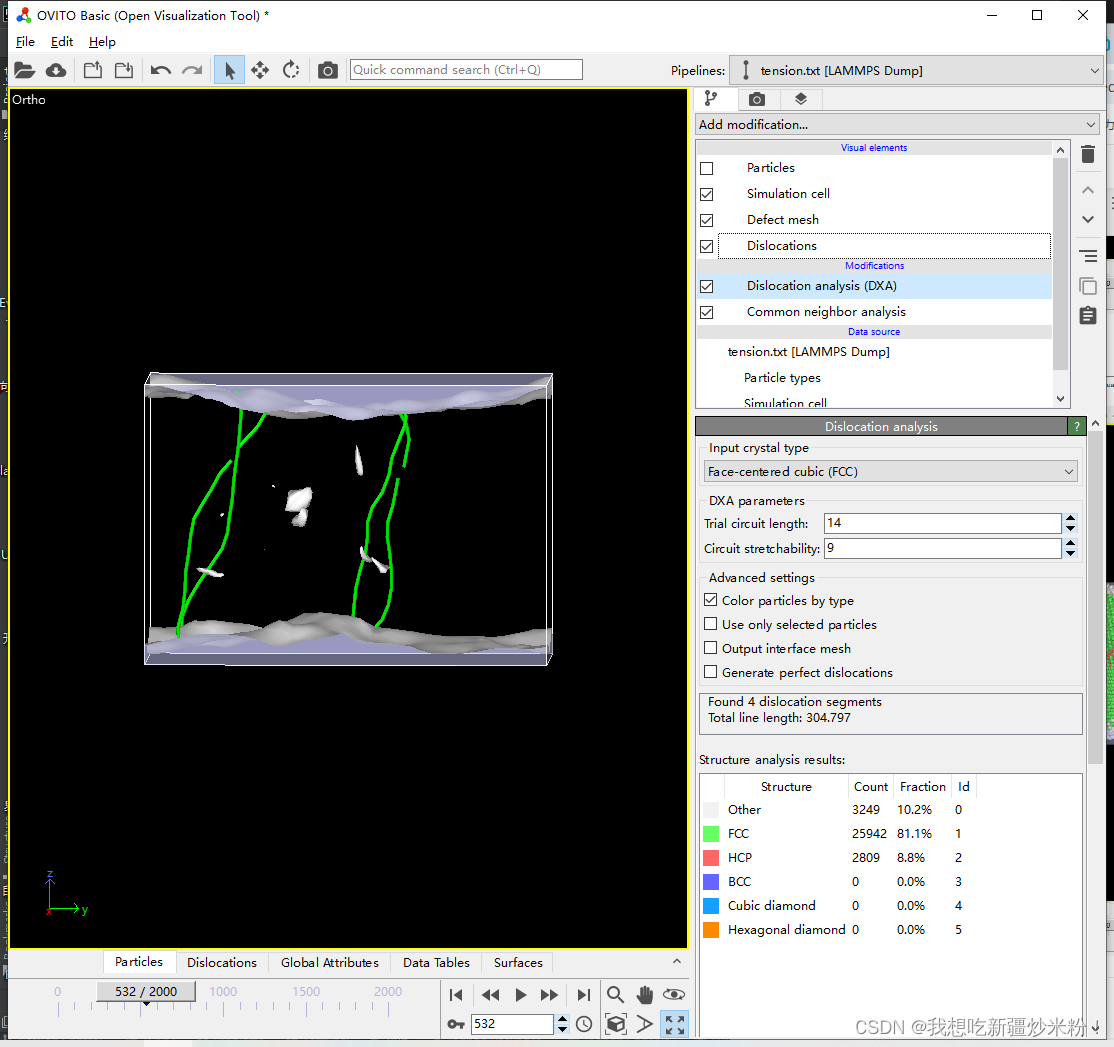Click the FCC green color swatch
Image resolution: width=1114 pixels, height=1047 pixels.
(x=710, y=834)
